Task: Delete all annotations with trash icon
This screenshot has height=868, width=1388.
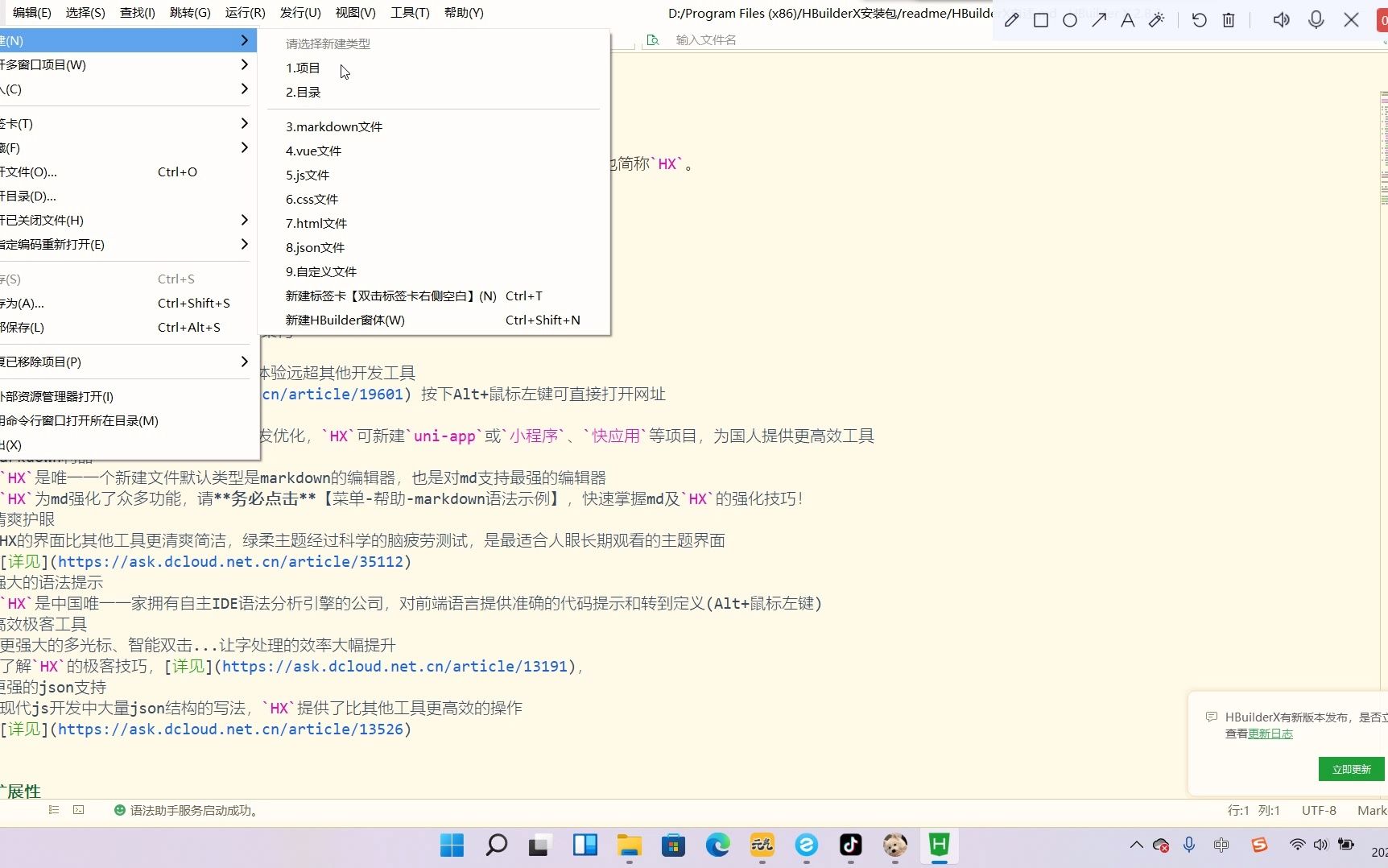Action: 1229,20
